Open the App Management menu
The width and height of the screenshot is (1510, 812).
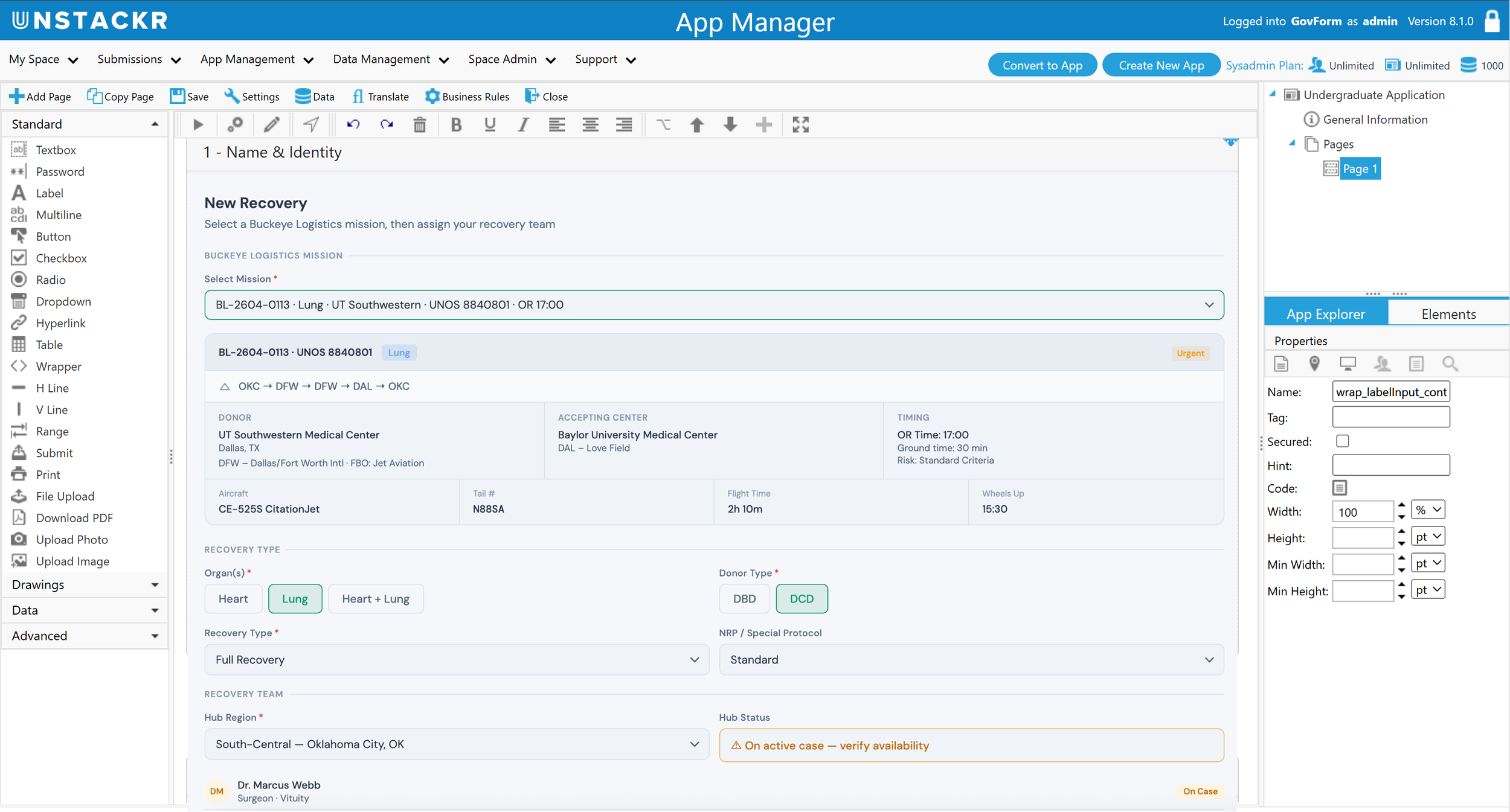(257, 60)
